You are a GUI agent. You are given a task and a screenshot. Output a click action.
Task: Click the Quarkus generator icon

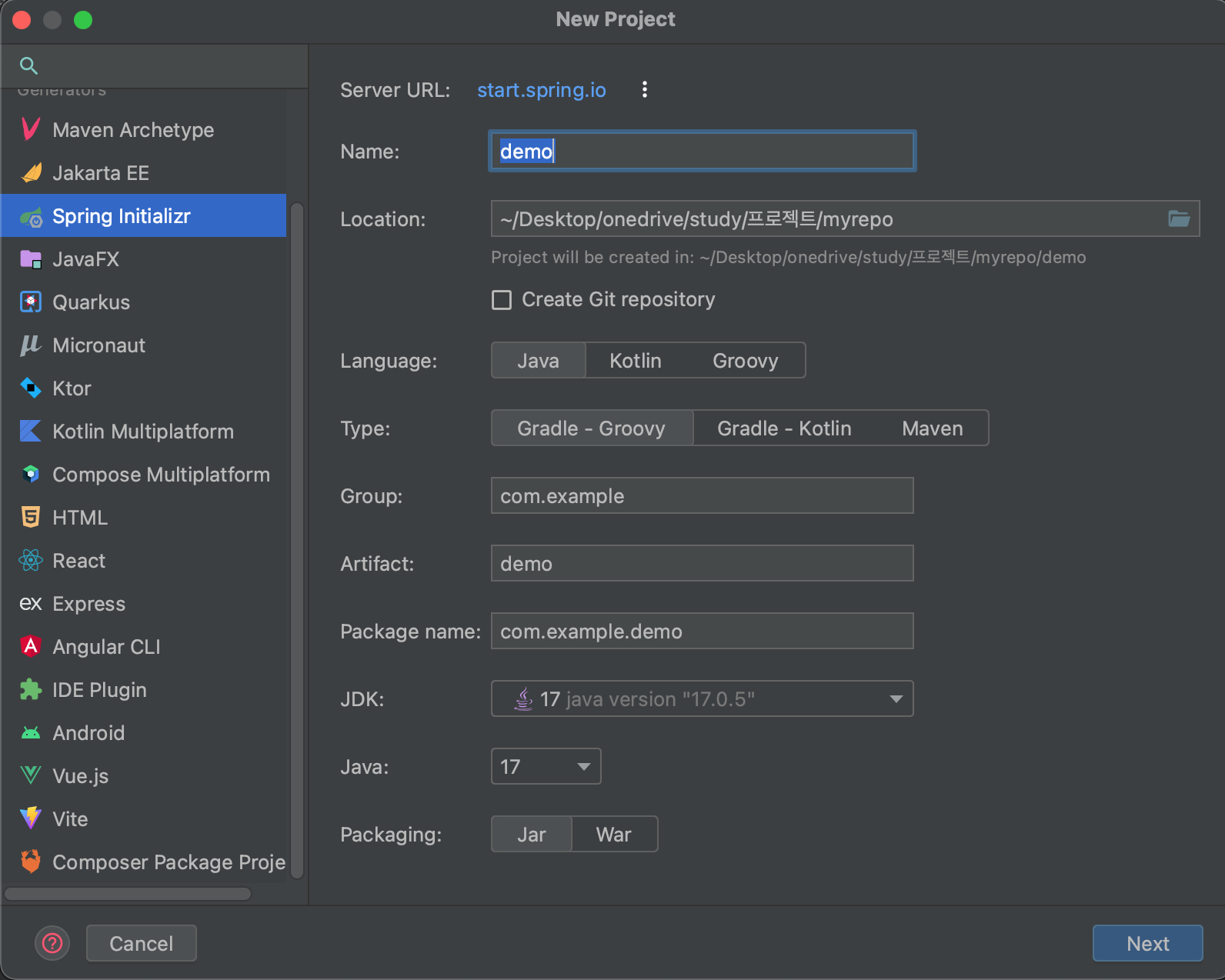pyautogui.click(x=31, y=302)
